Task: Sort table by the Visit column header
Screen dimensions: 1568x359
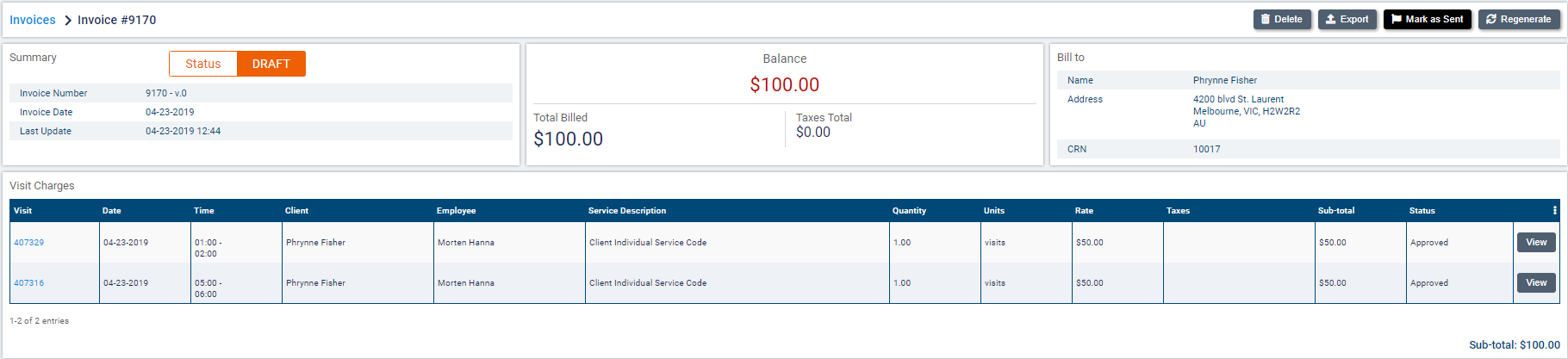Action: click(23, 211)
